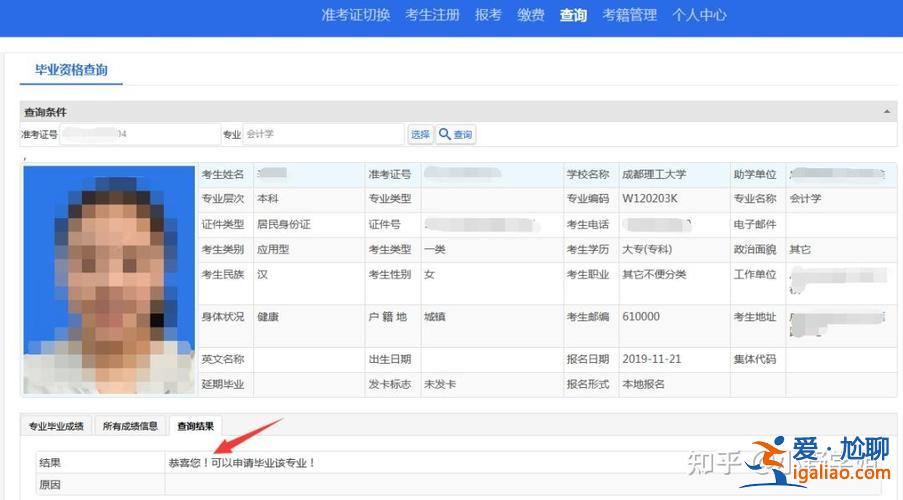The width and height of the screenshot is (903, 500).
Task: Click the 结果 row label
Action: [x=50, y=463]
